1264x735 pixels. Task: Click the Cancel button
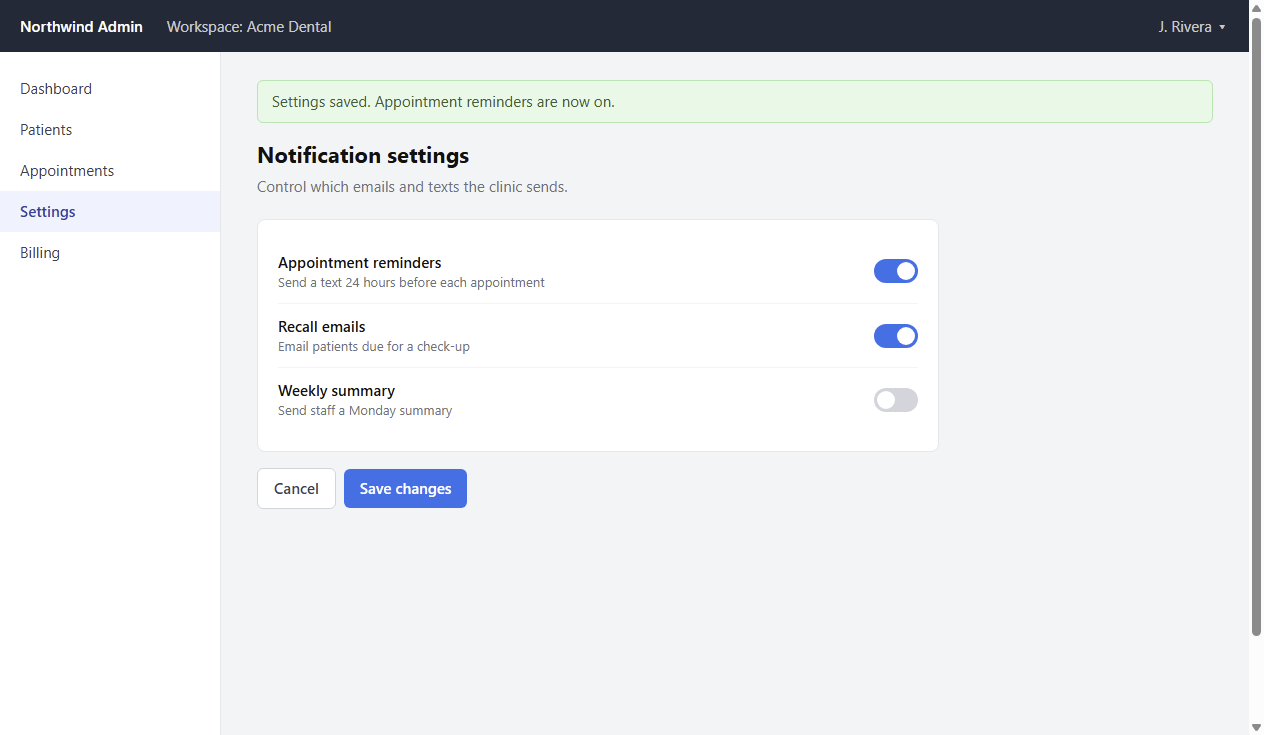tap(296, 489)
